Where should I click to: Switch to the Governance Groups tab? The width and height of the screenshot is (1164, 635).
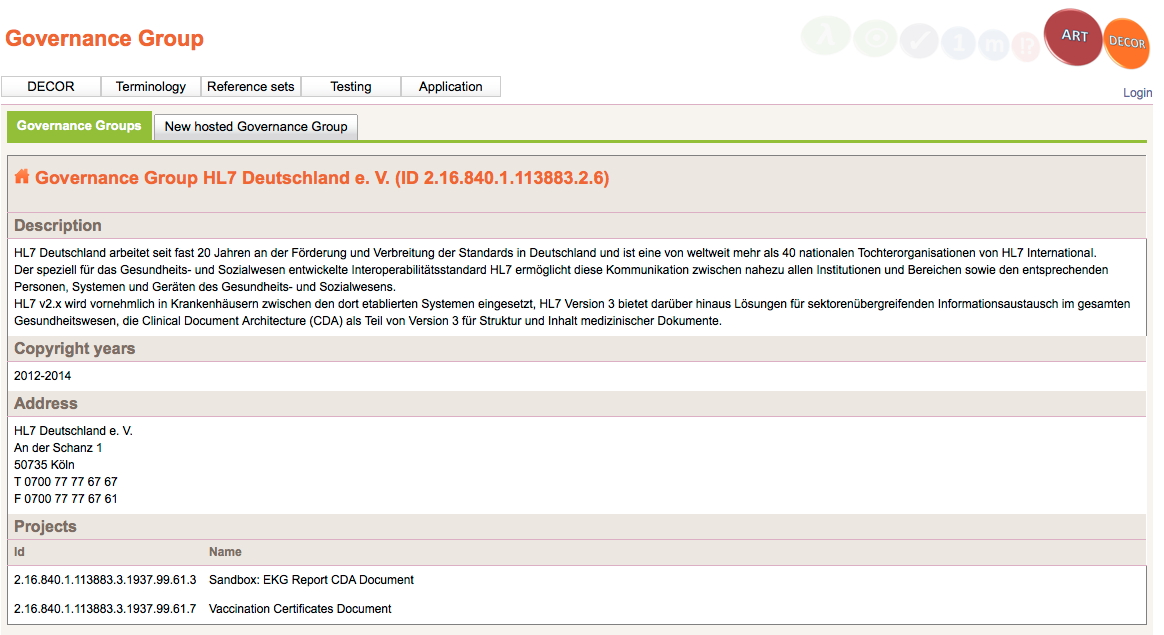79,126
